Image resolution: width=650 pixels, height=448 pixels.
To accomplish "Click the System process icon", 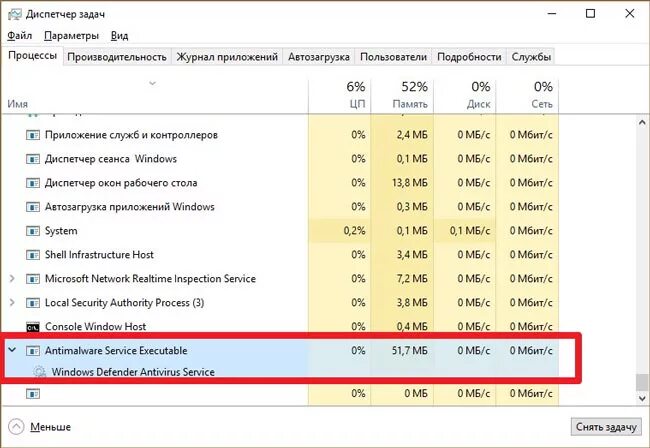I will click(33, 231).
